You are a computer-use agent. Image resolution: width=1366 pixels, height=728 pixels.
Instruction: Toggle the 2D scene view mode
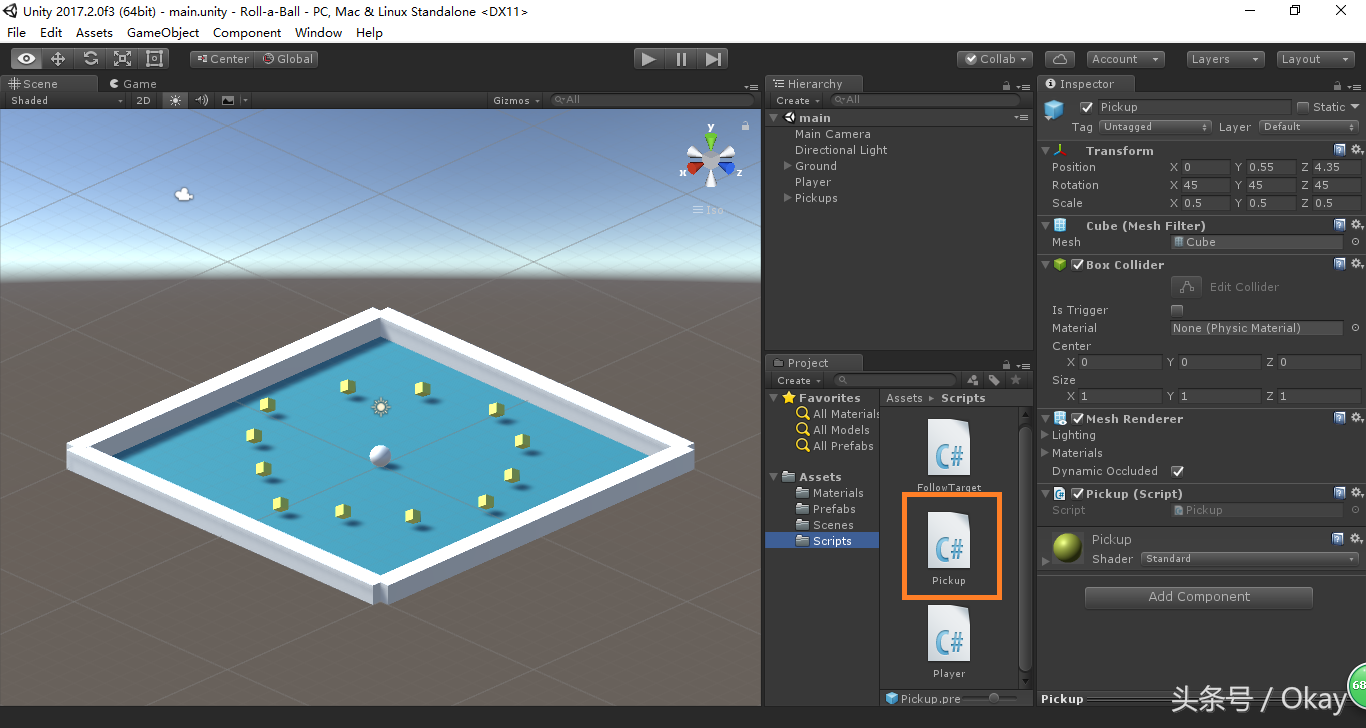coord(144,100)
